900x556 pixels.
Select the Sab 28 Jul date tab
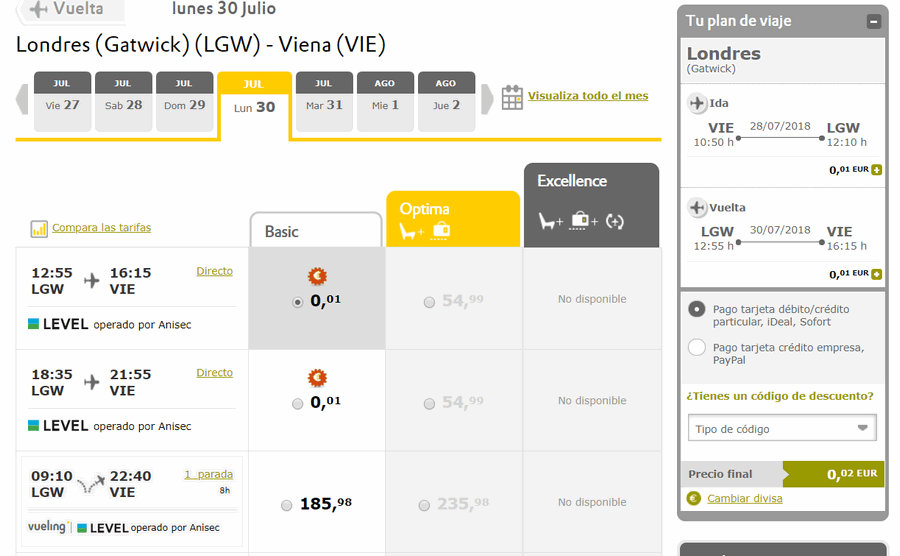click(x=123, y=102)
